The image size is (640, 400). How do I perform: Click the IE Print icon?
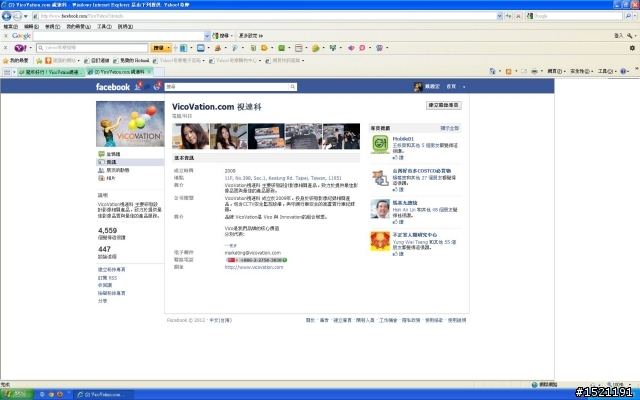[534, 71]
